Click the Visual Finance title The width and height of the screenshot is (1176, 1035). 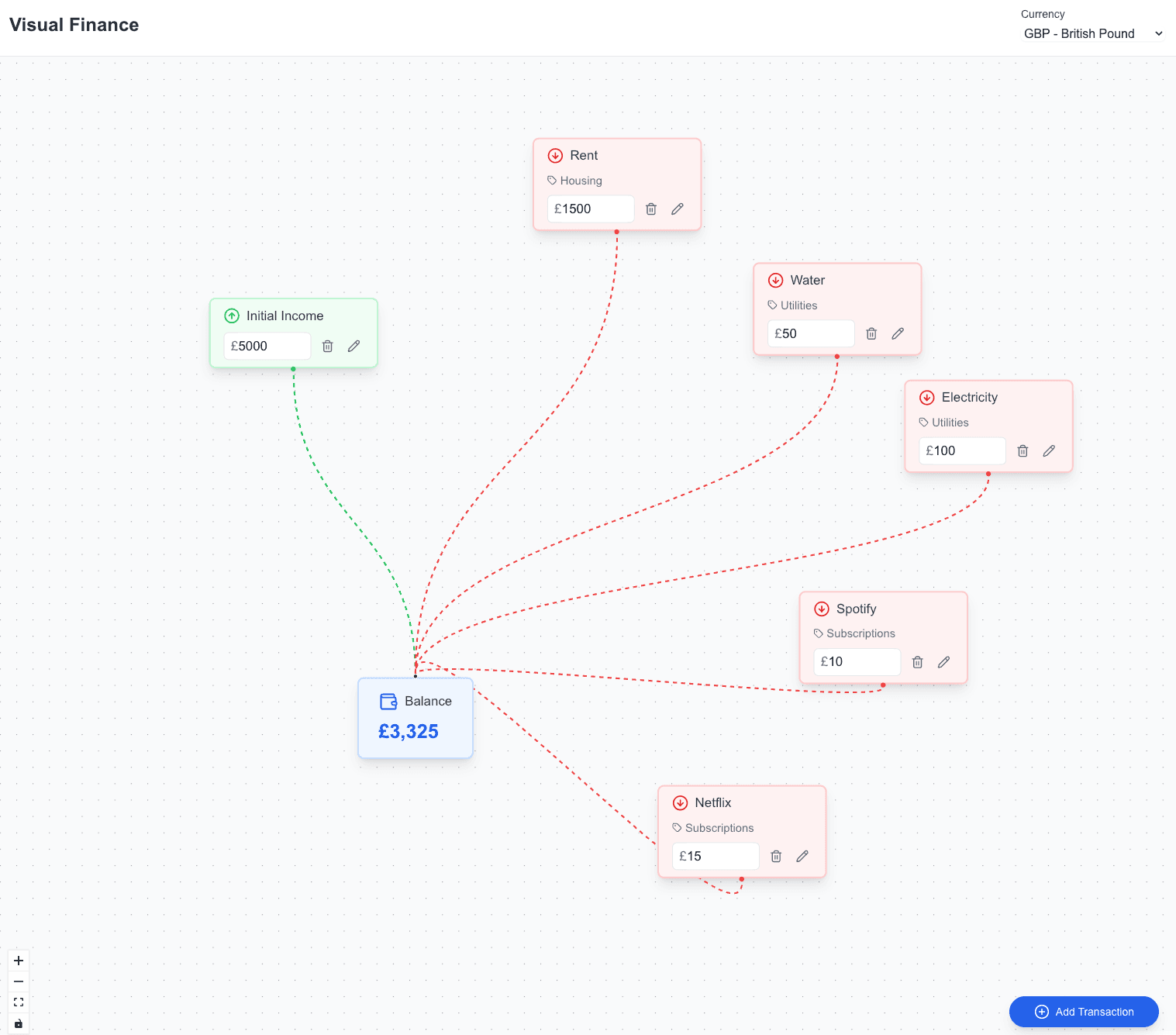click(x=74, y=24)
